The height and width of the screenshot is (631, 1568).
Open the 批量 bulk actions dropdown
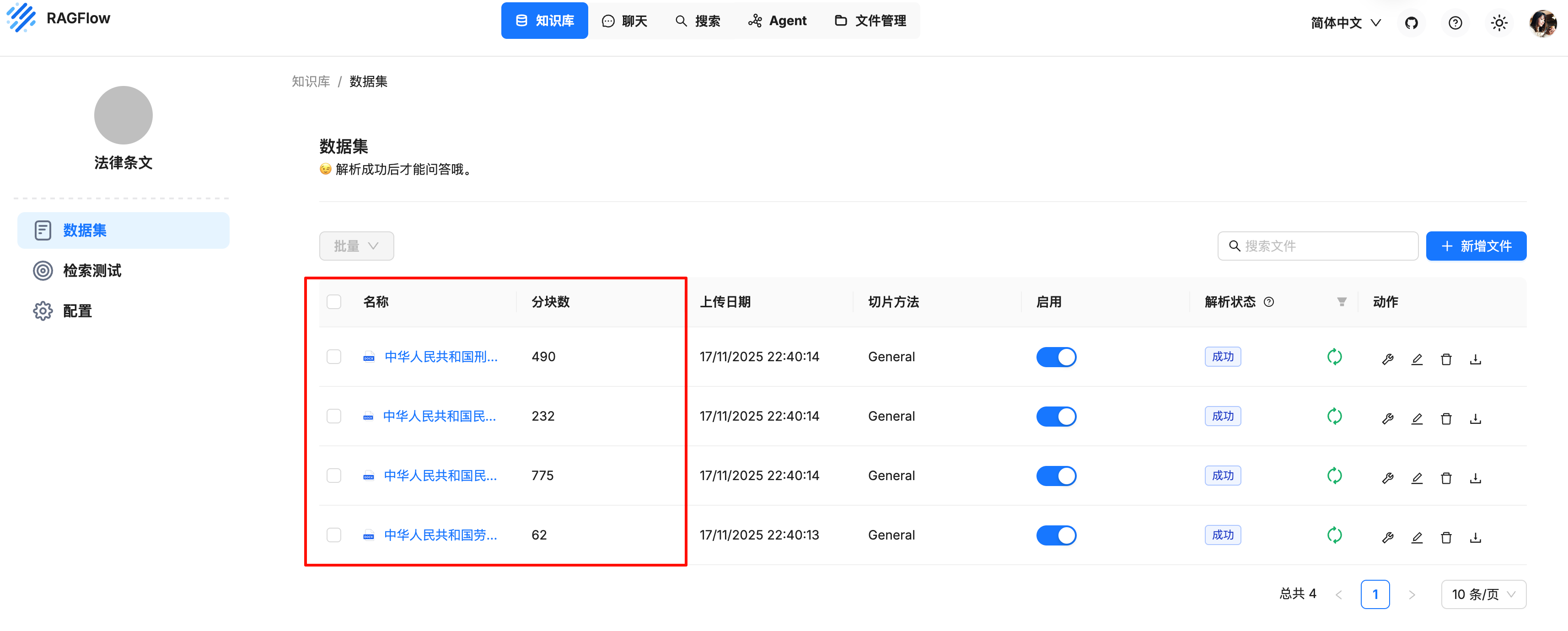pos(356,246)
